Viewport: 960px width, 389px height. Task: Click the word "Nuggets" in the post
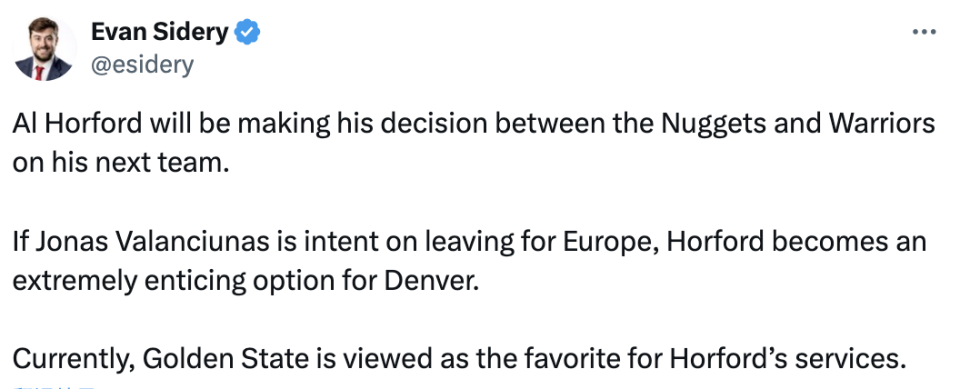pyautogui.click(x=713, y=125)
